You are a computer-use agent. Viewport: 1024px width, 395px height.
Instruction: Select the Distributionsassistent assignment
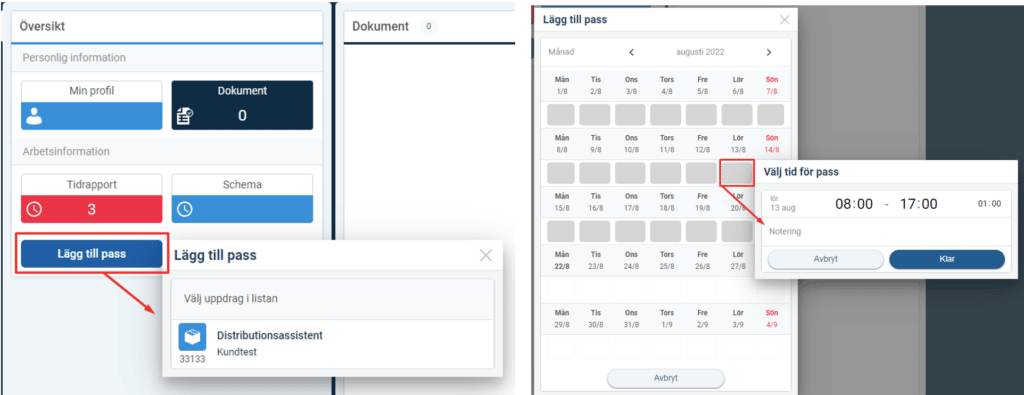pyautogui.click(x=332, y=344)
